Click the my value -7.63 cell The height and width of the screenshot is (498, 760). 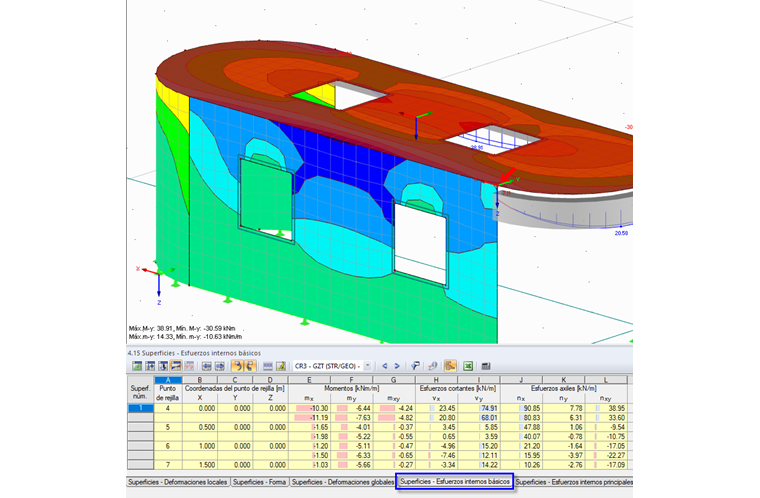click(x=351, y=418)
